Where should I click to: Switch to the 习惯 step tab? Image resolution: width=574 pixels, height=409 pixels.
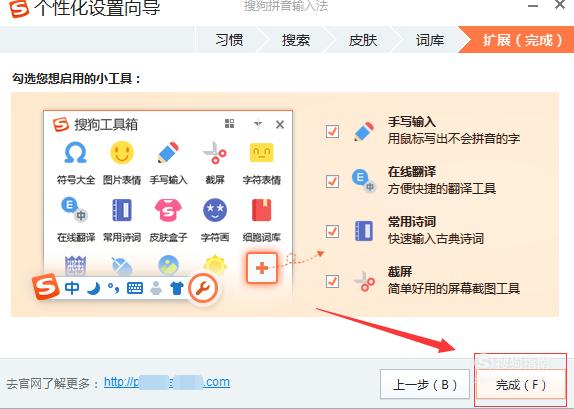[x=229, y=40]
